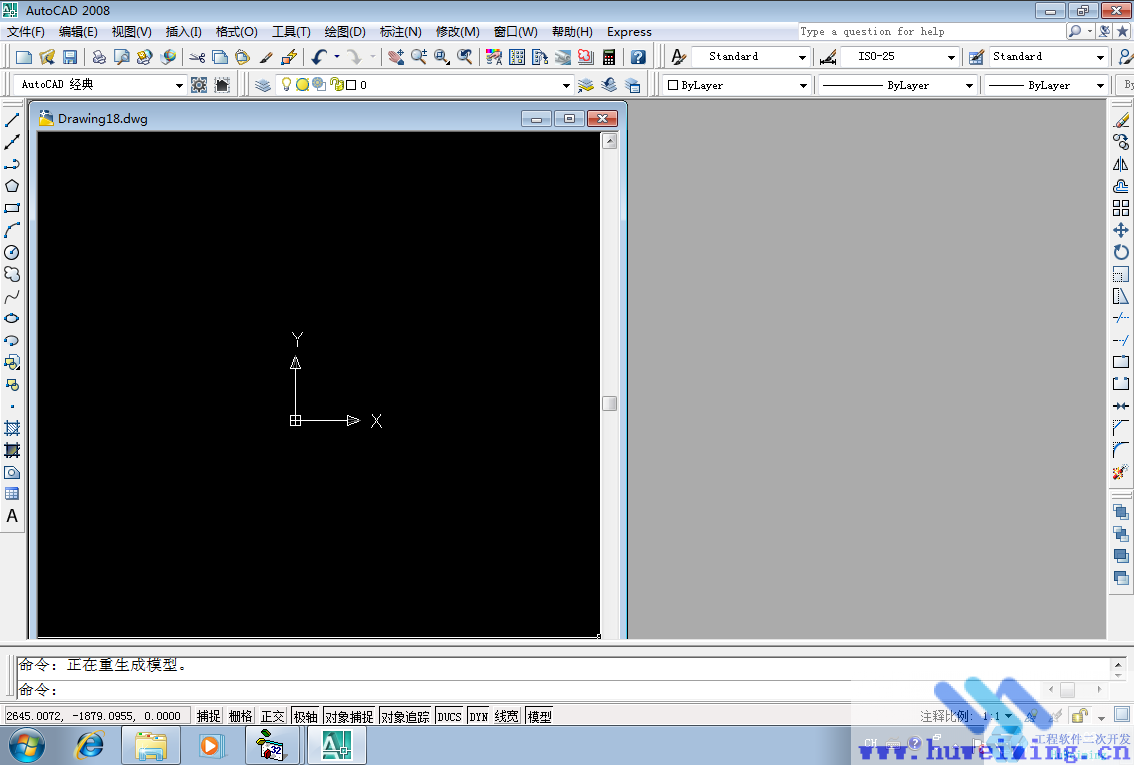This screenshot has width=1134, height=765.
Task: Click the 模型 model space button
Action: [x=540, y=716]
